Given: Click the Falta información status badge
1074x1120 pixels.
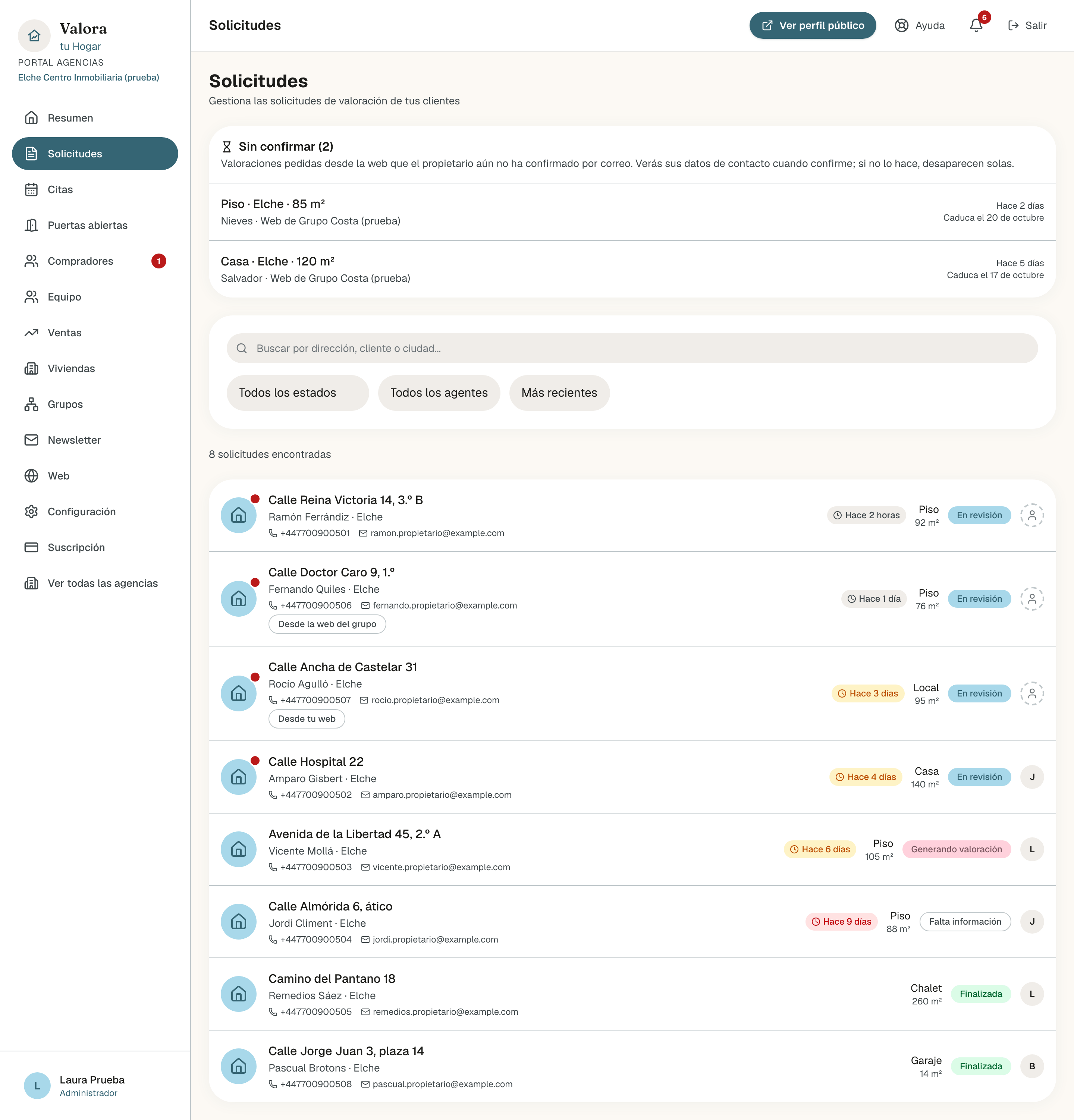Looking at the screenshot, I should click(x=965, y=922).
